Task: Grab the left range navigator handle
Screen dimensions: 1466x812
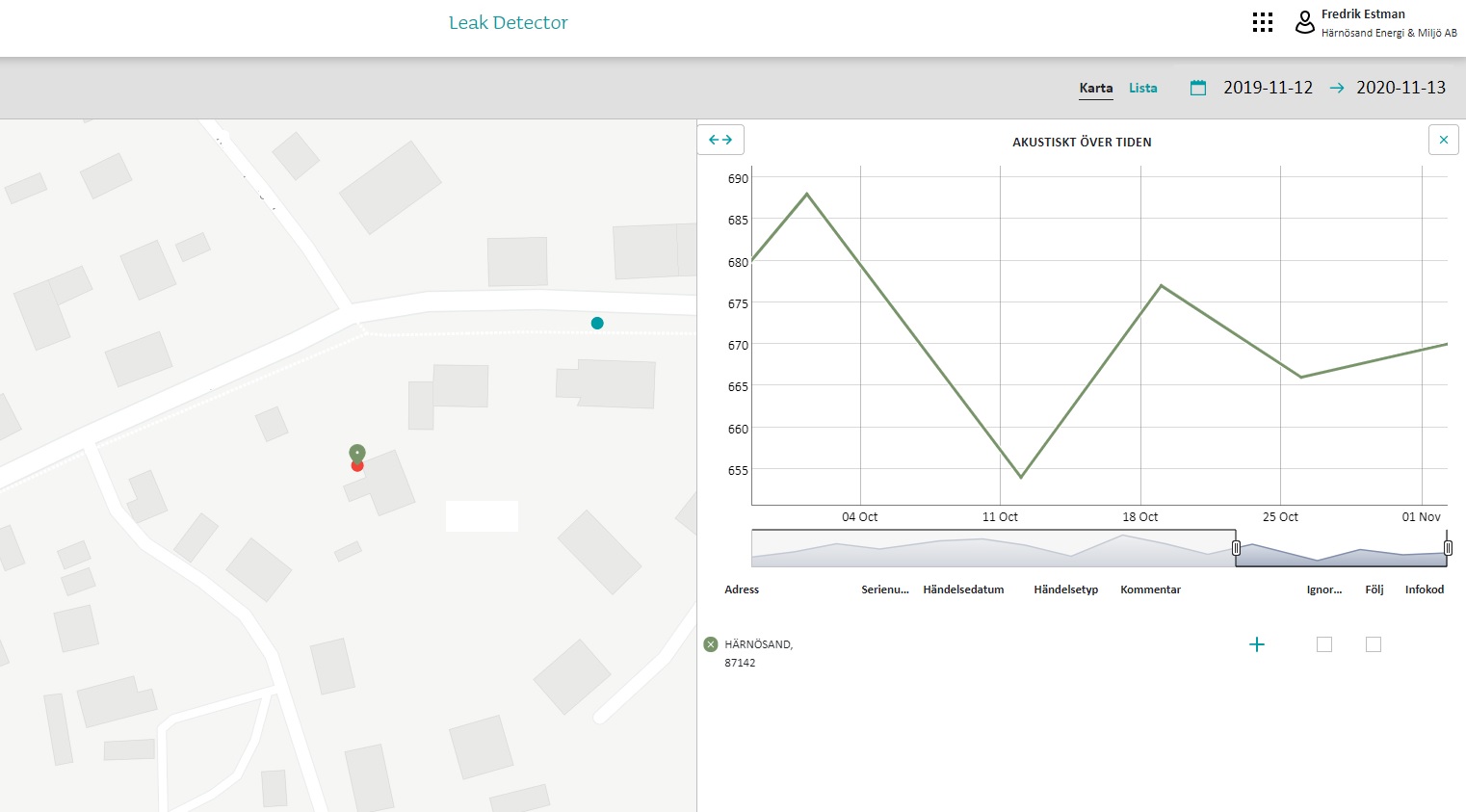Action: pos(1236,548)
